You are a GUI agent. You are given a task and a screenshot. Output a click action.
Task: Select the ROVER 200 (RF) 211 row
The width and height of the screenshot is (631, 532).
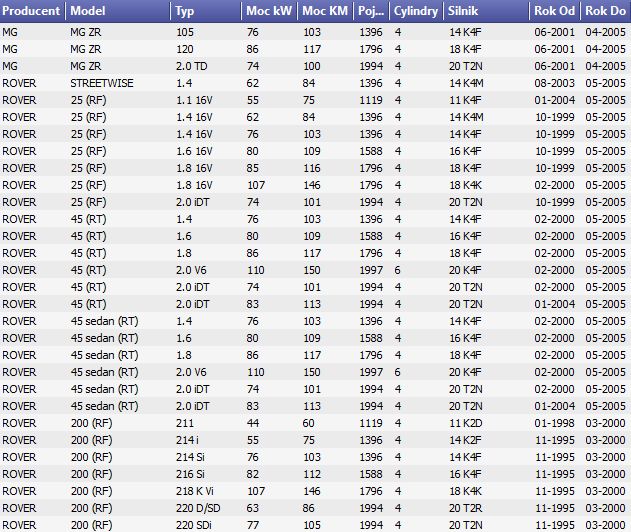[x=316, y=423]
